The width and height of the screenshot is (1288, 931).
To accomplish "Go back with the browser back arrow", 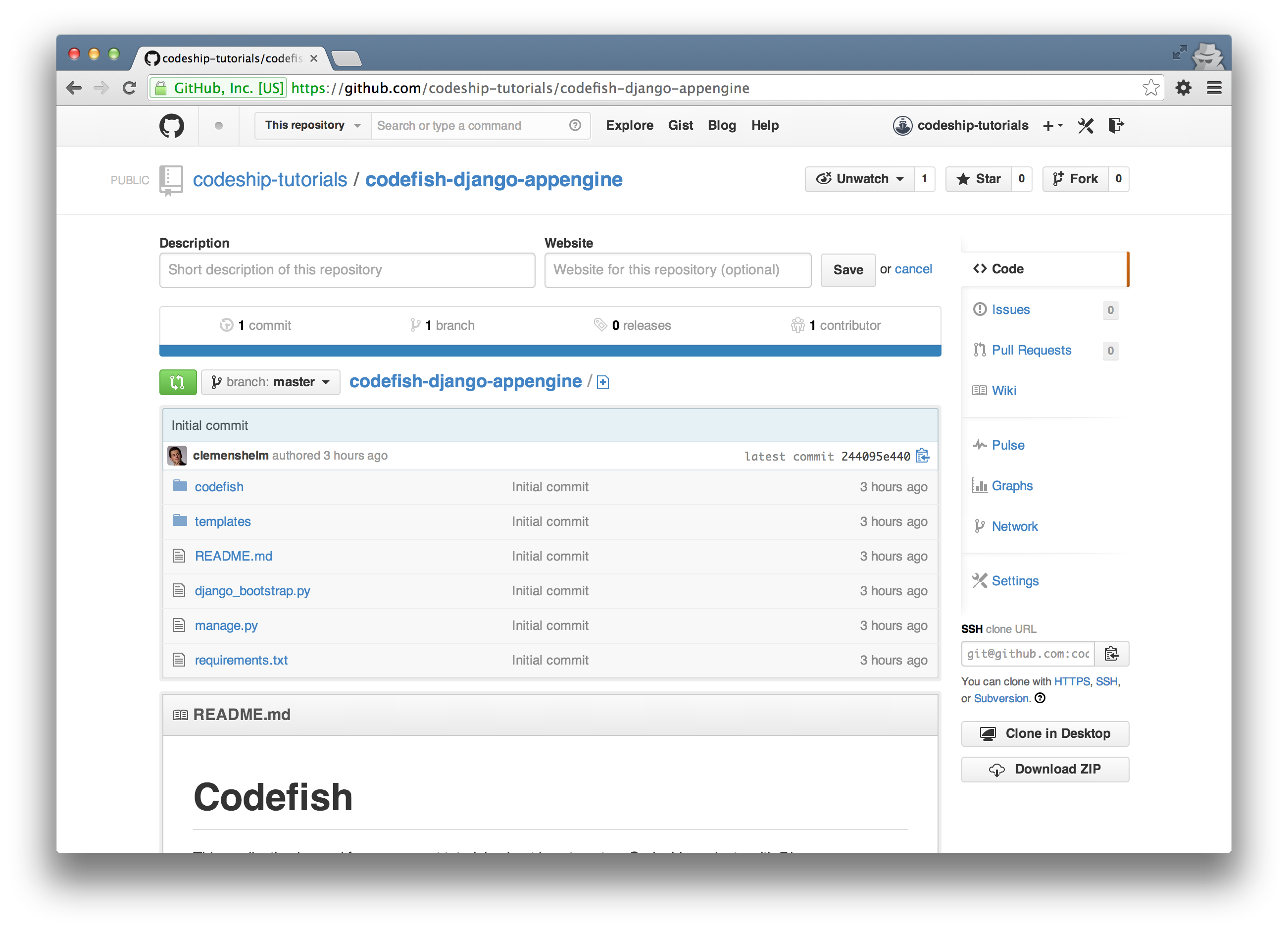I will click(74, 88).
